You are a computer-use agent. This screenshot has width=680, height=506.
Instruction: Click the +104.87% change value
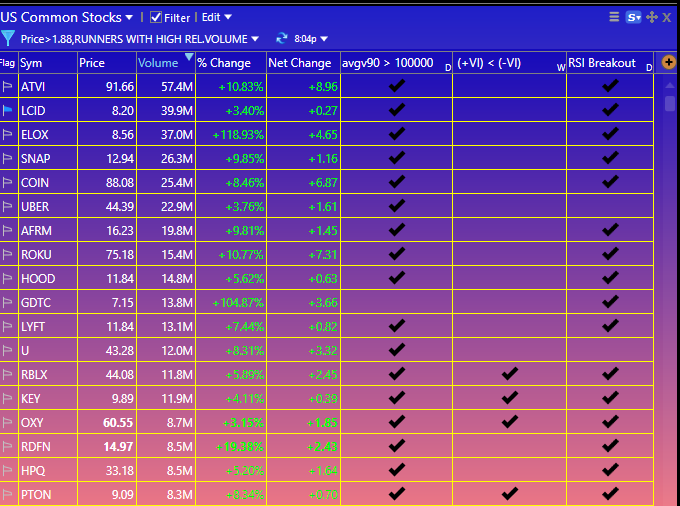pos(238,303)
